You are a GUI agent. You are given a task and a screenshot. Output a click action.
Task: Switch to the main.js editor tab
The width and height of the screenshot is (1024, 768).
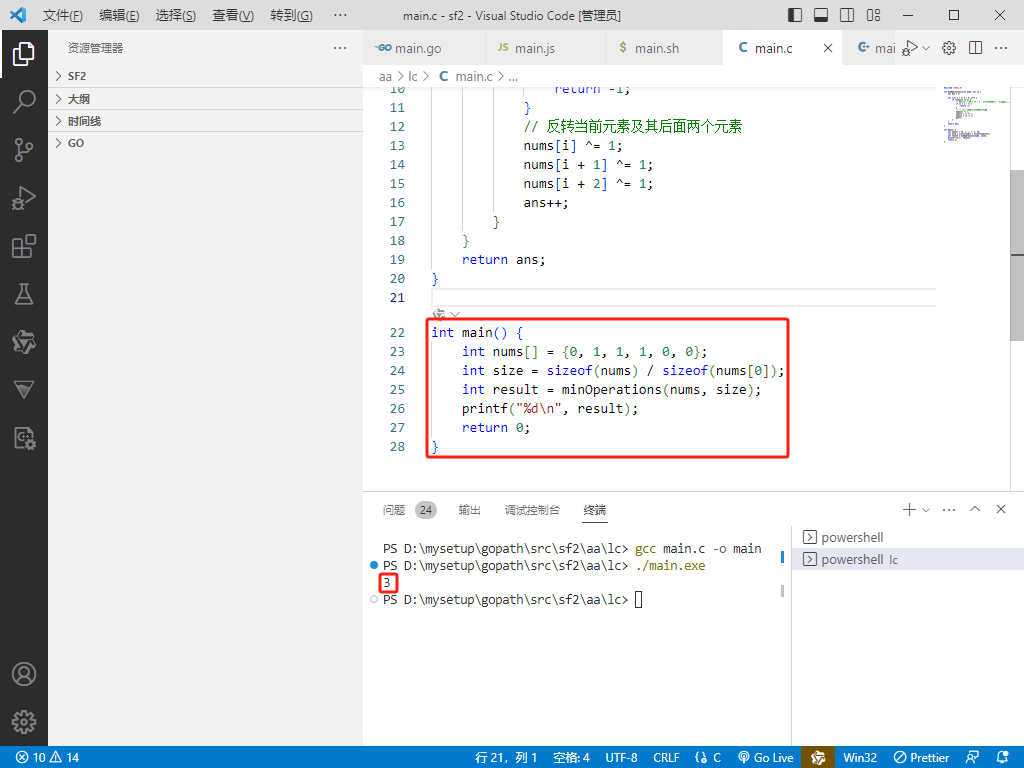pyautogui.click(x=542, y=48)
